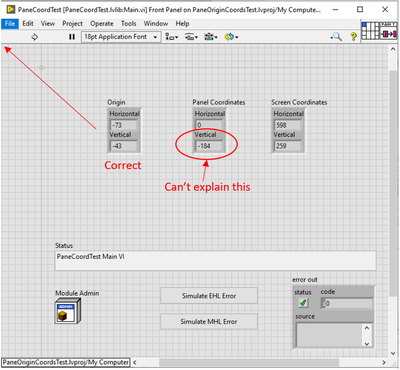Click source box scroll down arrow
400x370 pixels.
(367, 343)
